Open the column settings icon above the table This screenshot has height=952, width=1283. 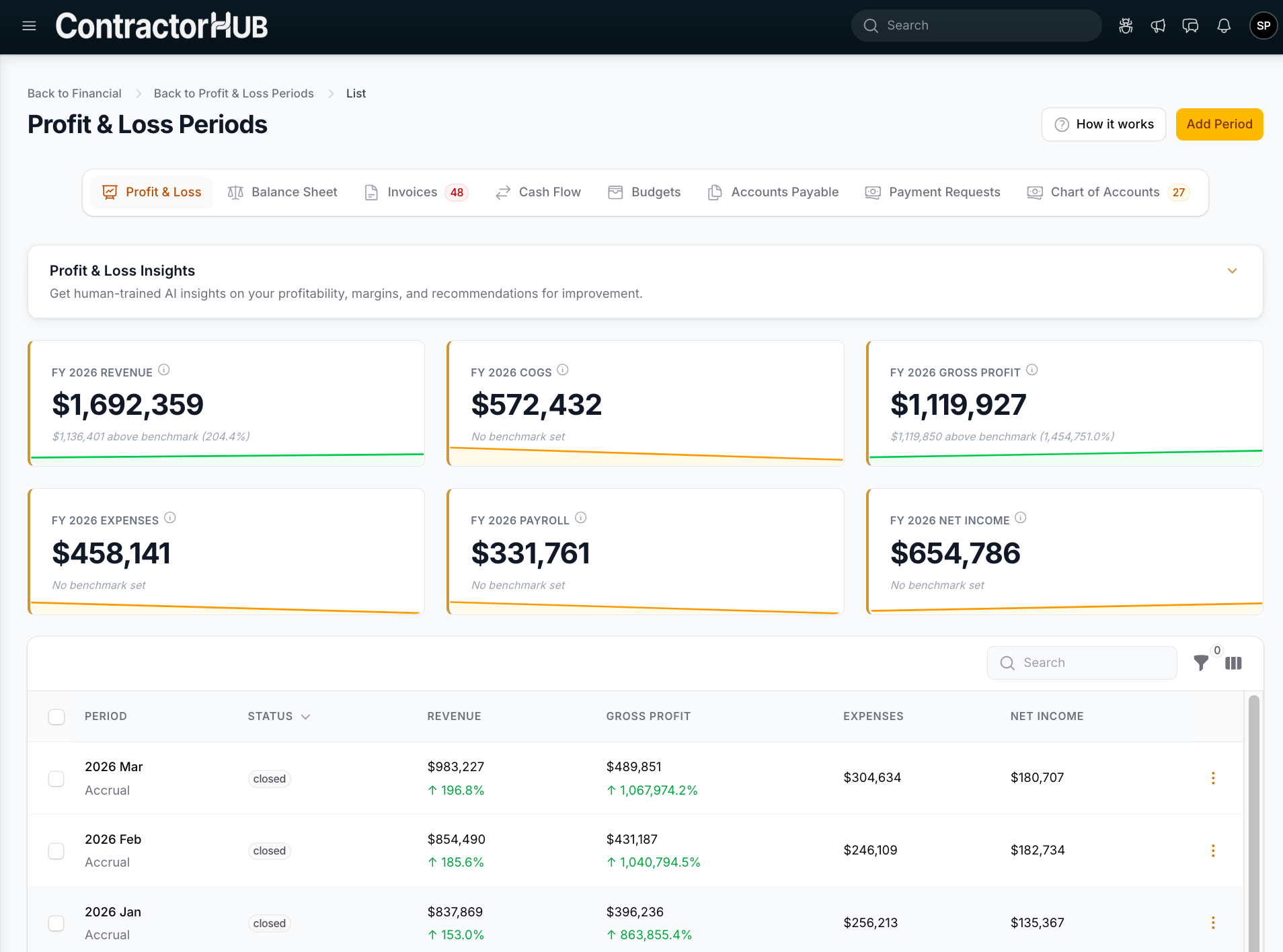[x=1234, y=663]
